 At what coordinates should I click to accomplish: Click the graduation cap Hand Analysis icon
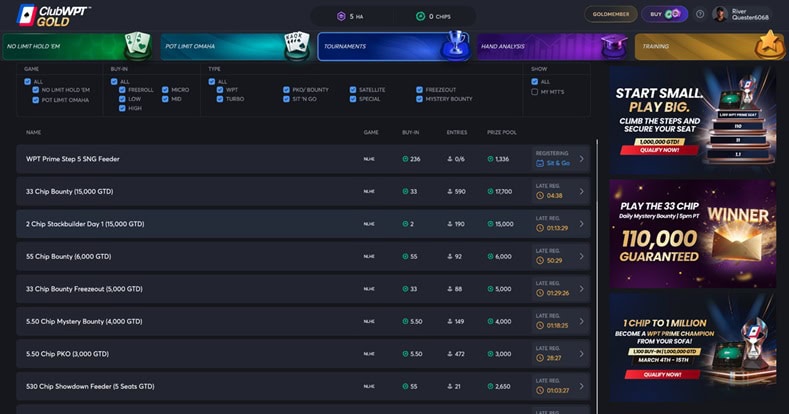pos(612,45)
